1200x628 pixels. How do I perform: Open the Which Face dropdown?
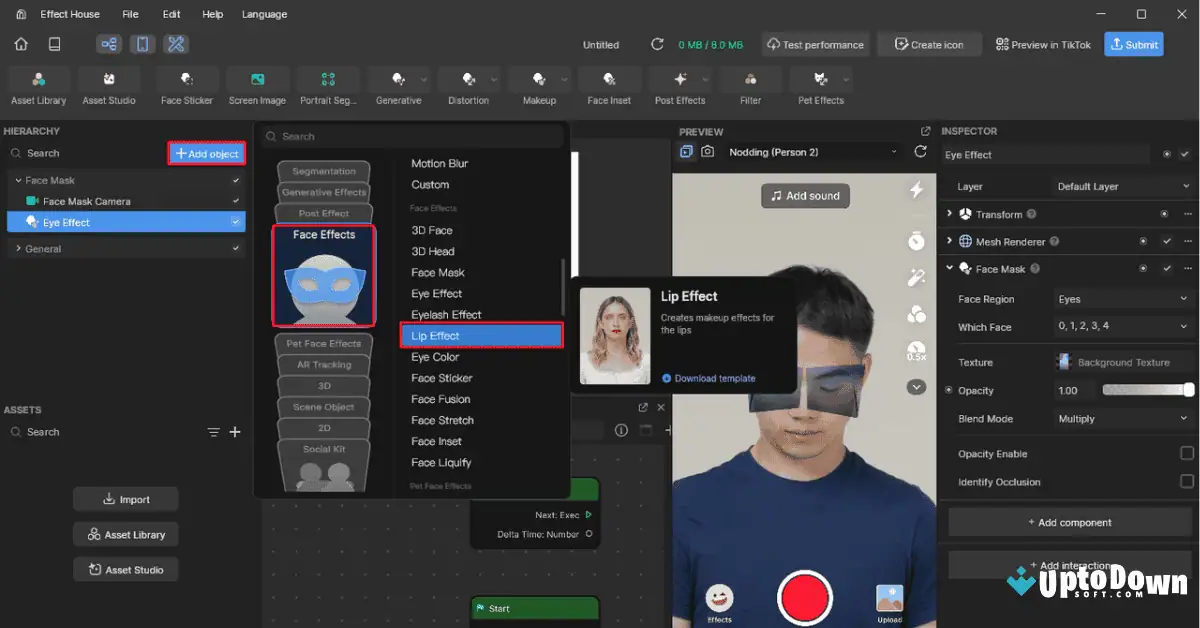(x=1122, y=327)
